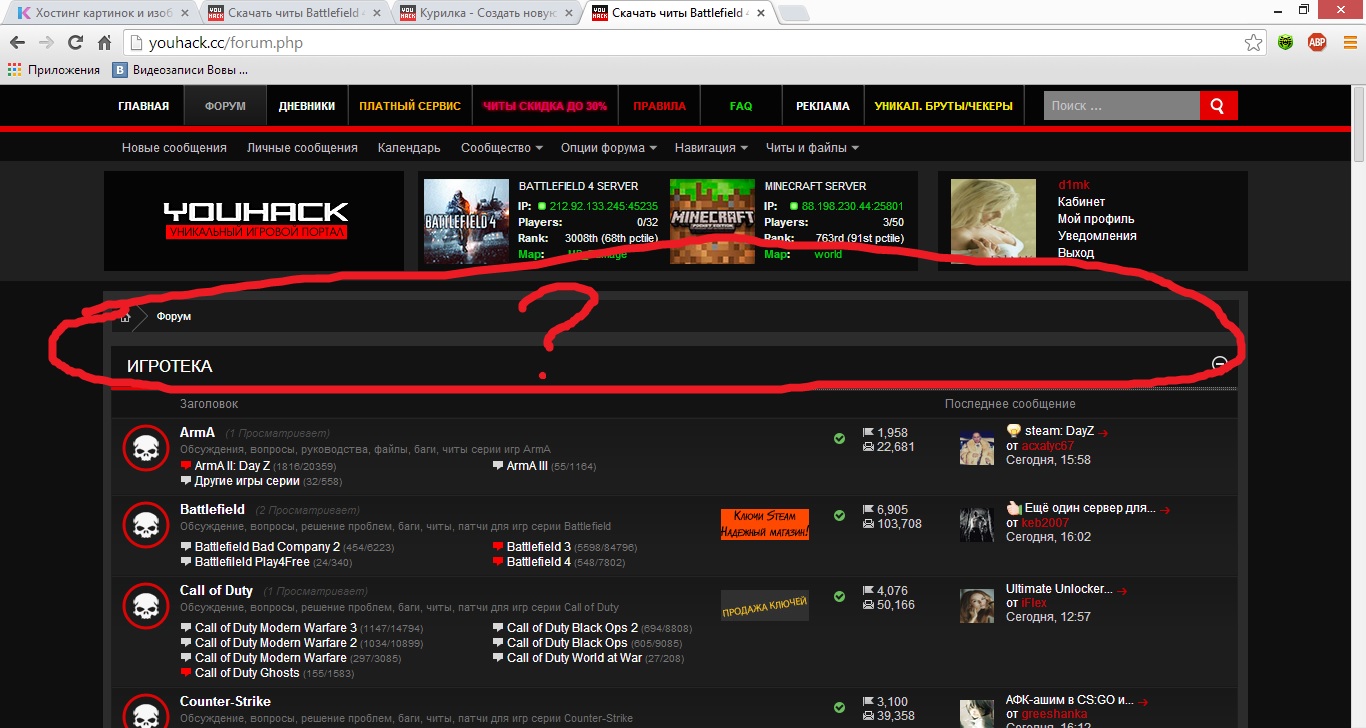The width and height of the screenshot is (1366, 728).
Task: Expand the Навигация dropdown menu
Action: coord(711,148)
